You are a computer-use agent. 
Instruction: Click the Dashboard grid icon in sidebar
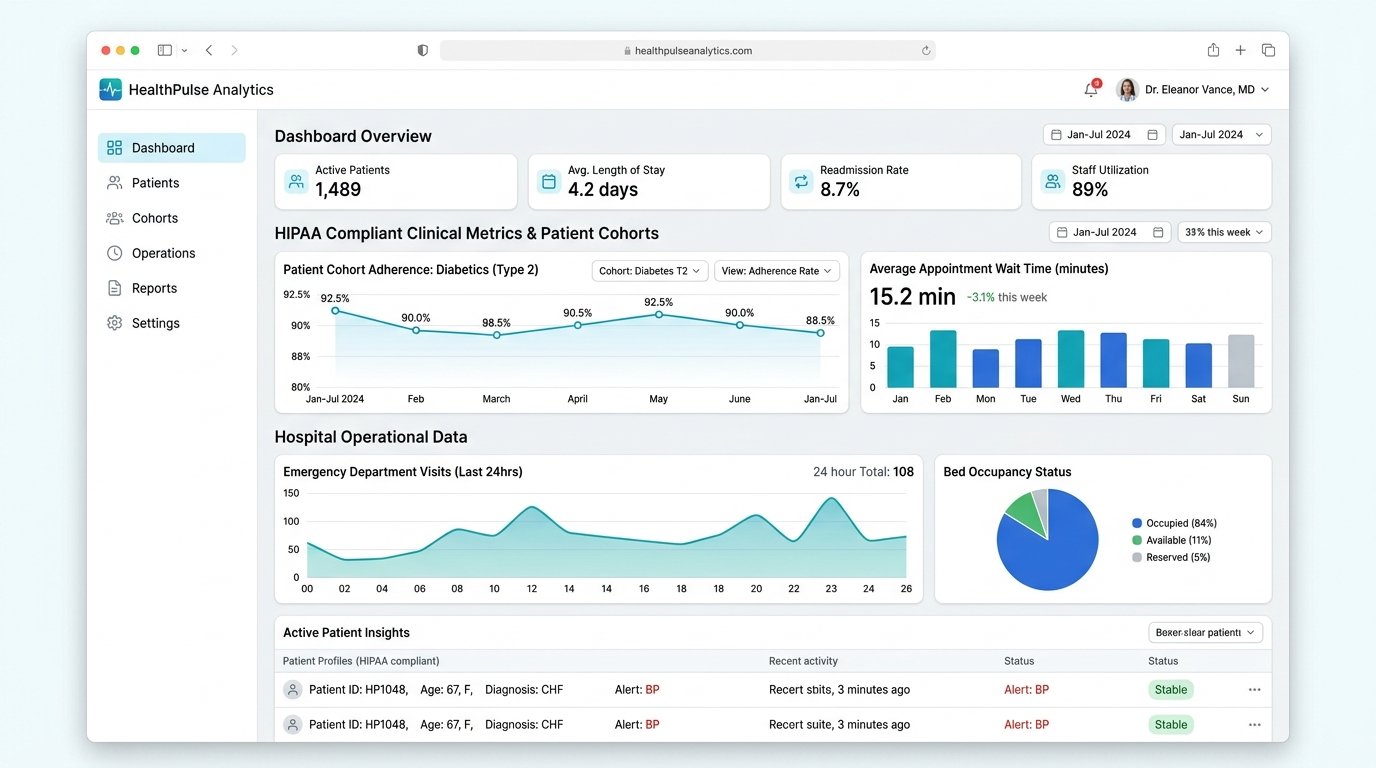(x=114, y=148)
